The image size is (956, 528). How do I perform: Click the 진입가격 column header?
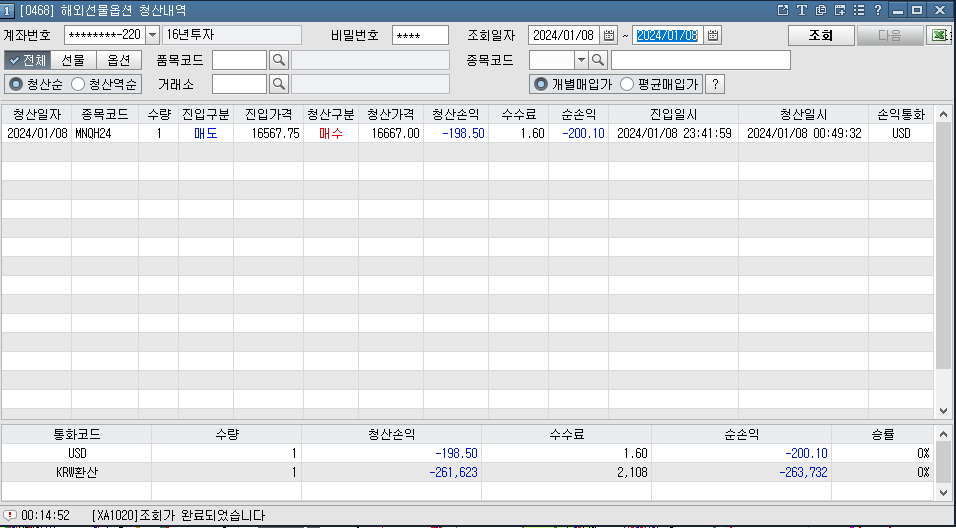click(x=268, y=115)
